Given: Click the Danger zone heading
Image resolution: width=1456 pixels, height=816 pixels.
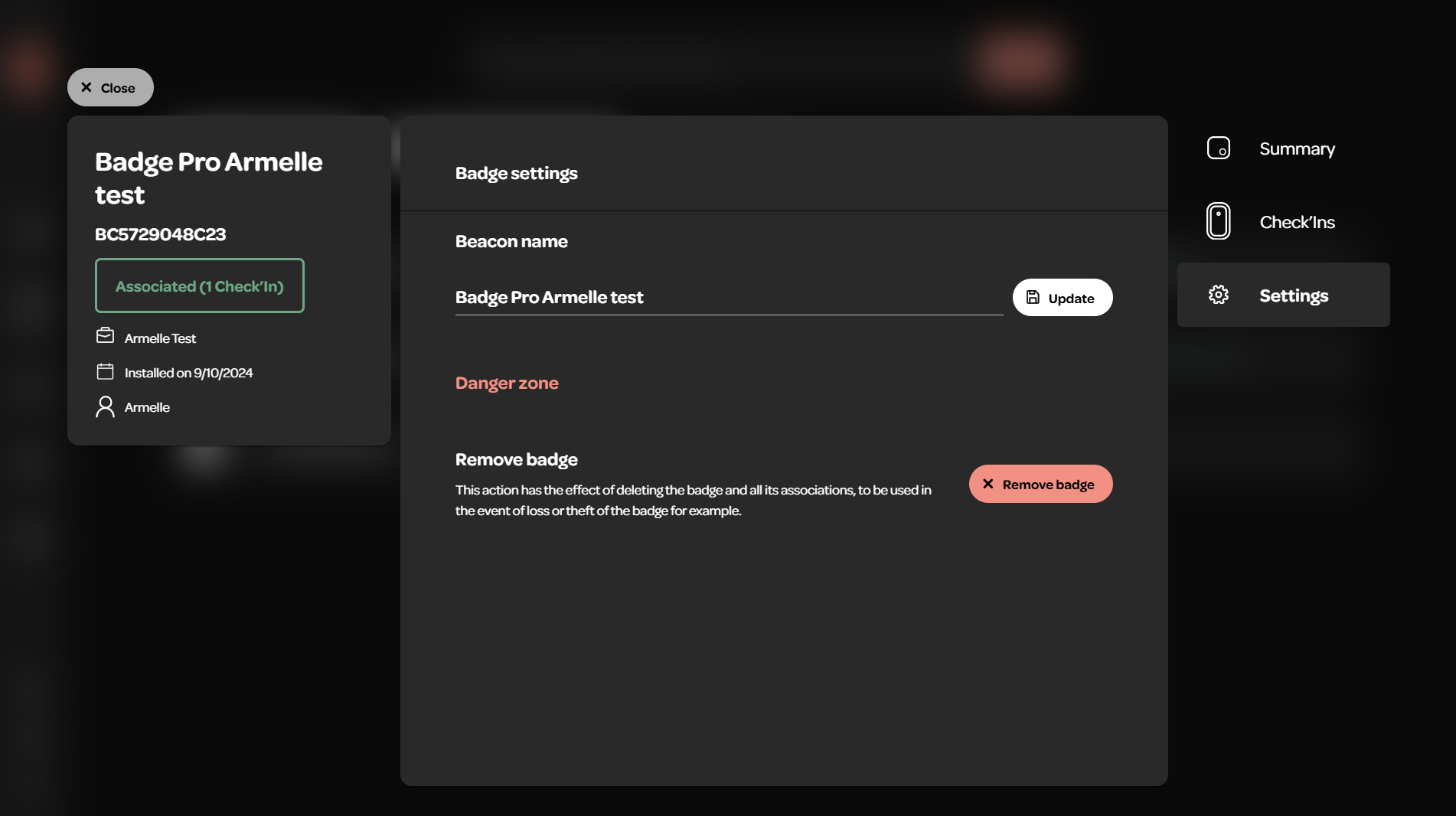Looking at the screenshot, I should [506, 383].
